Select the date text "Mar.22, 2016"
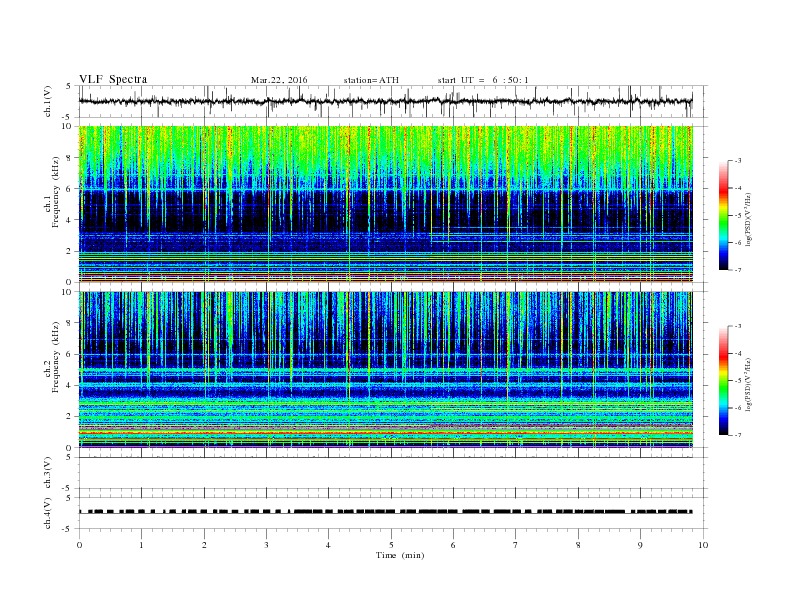This screenshot has width=792, height=612. [x=279, y=80]
